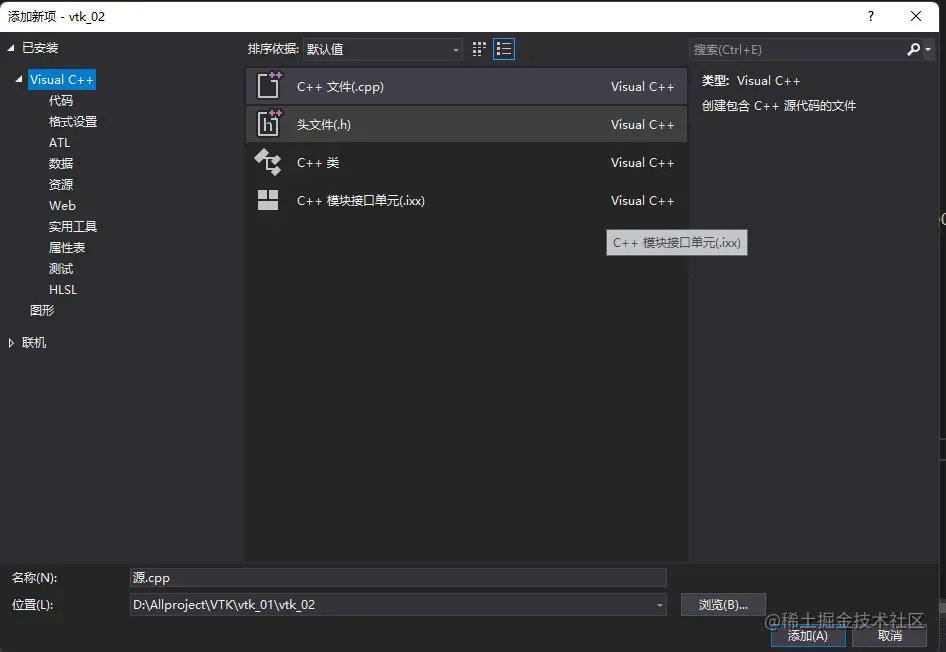Select the C++ 模块接口单元(.ixx) template icon

click(268, 200)
